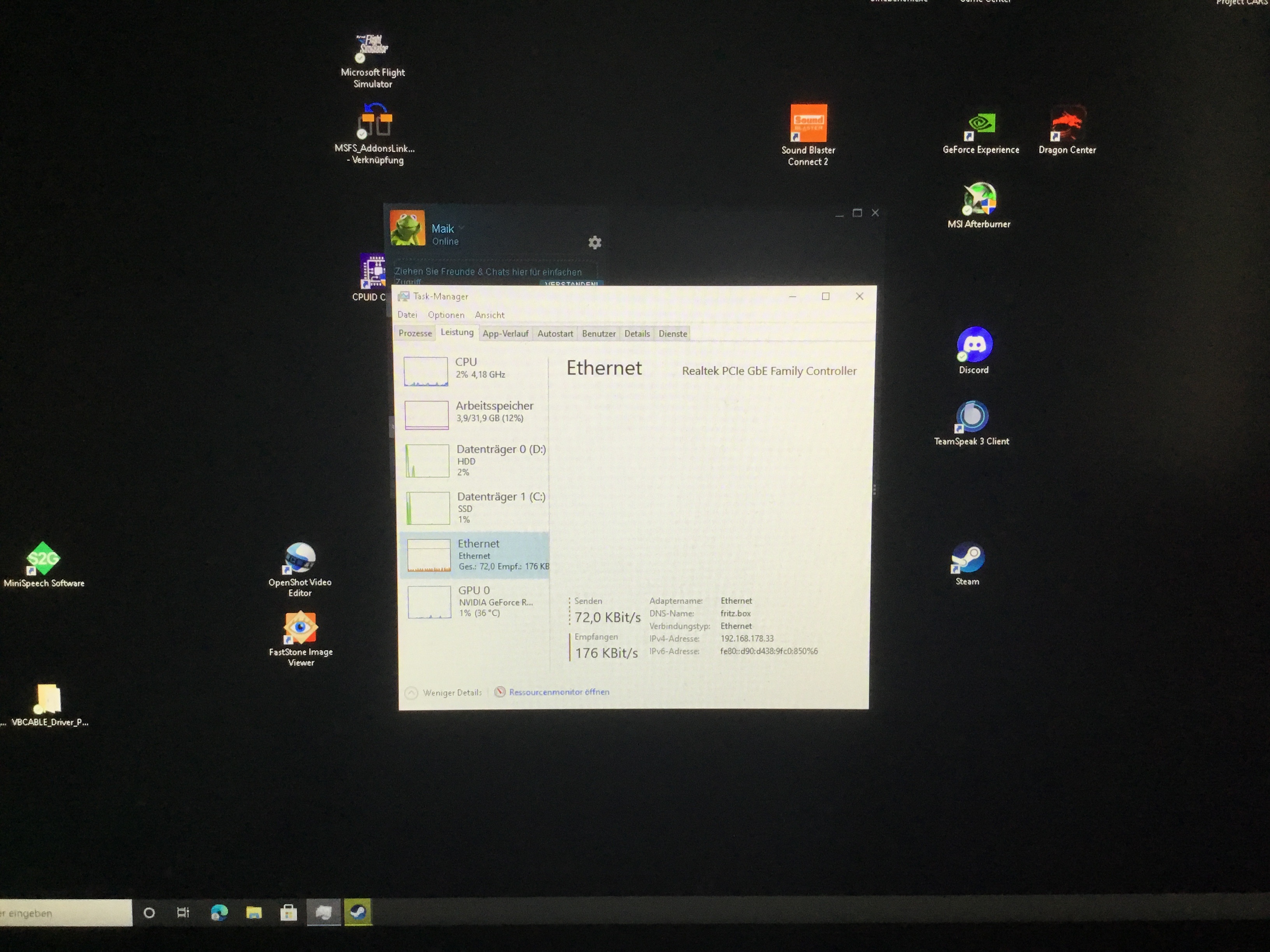The height and width of the screenshot is (952, 1270).
Task: Switch to the Prozesse tab
Action: click(x=414, y=333)
